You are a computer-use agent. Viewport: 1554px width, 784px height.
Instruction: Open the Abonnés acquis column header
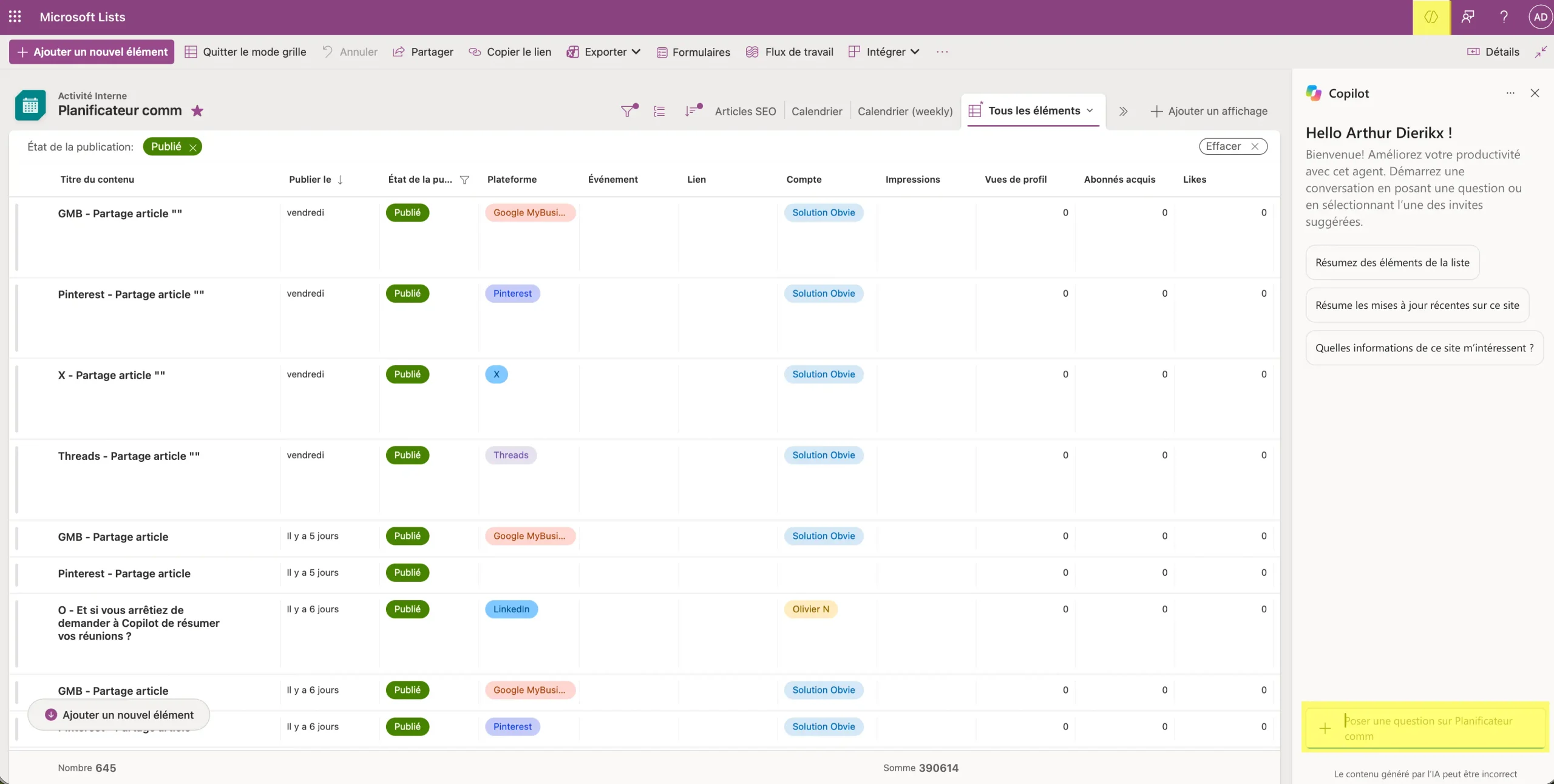point(1119,179)
